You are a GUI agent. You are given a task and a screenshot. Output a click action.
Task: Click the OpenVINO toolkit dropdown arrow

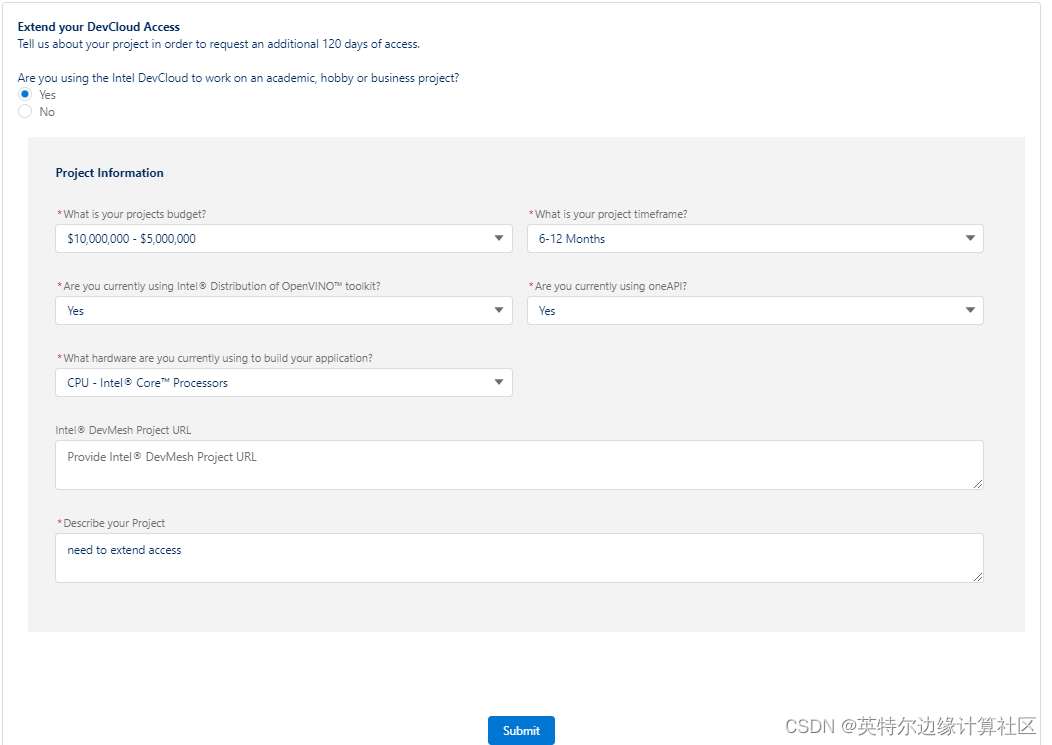tap(498, 310)
